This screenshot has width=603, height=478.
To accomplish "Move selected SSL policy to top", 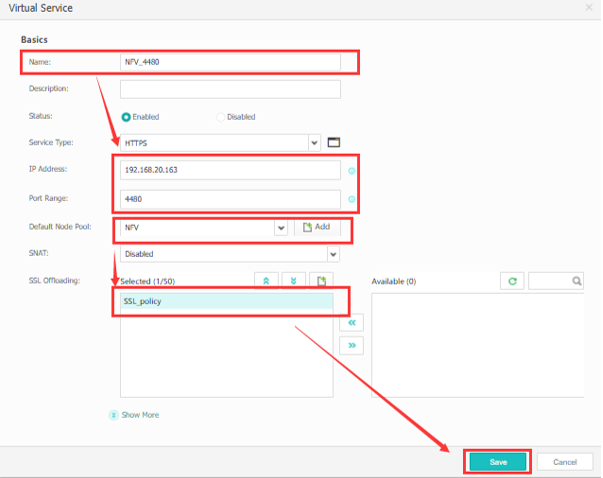I will [x=266, y=281].
